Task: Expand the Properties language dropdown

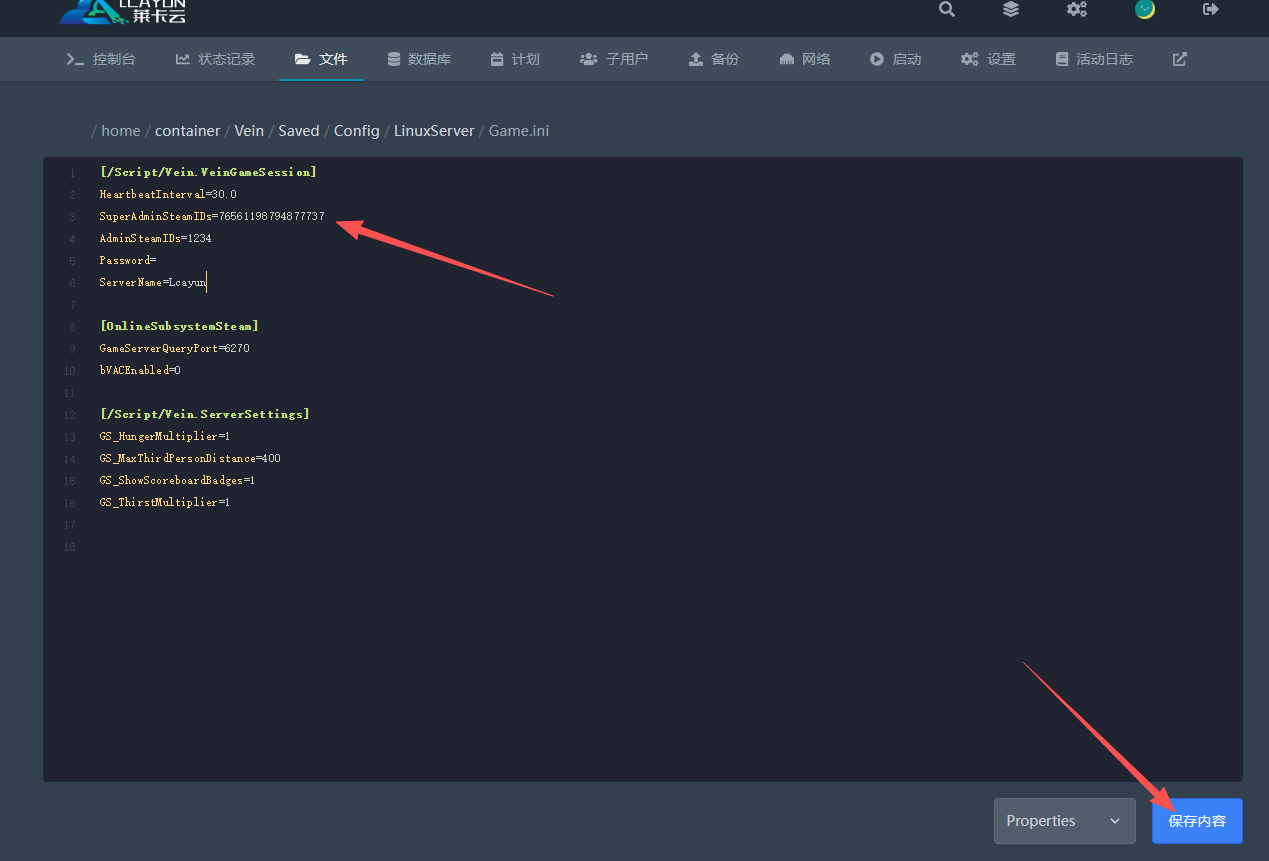Action: (1064, 821)
